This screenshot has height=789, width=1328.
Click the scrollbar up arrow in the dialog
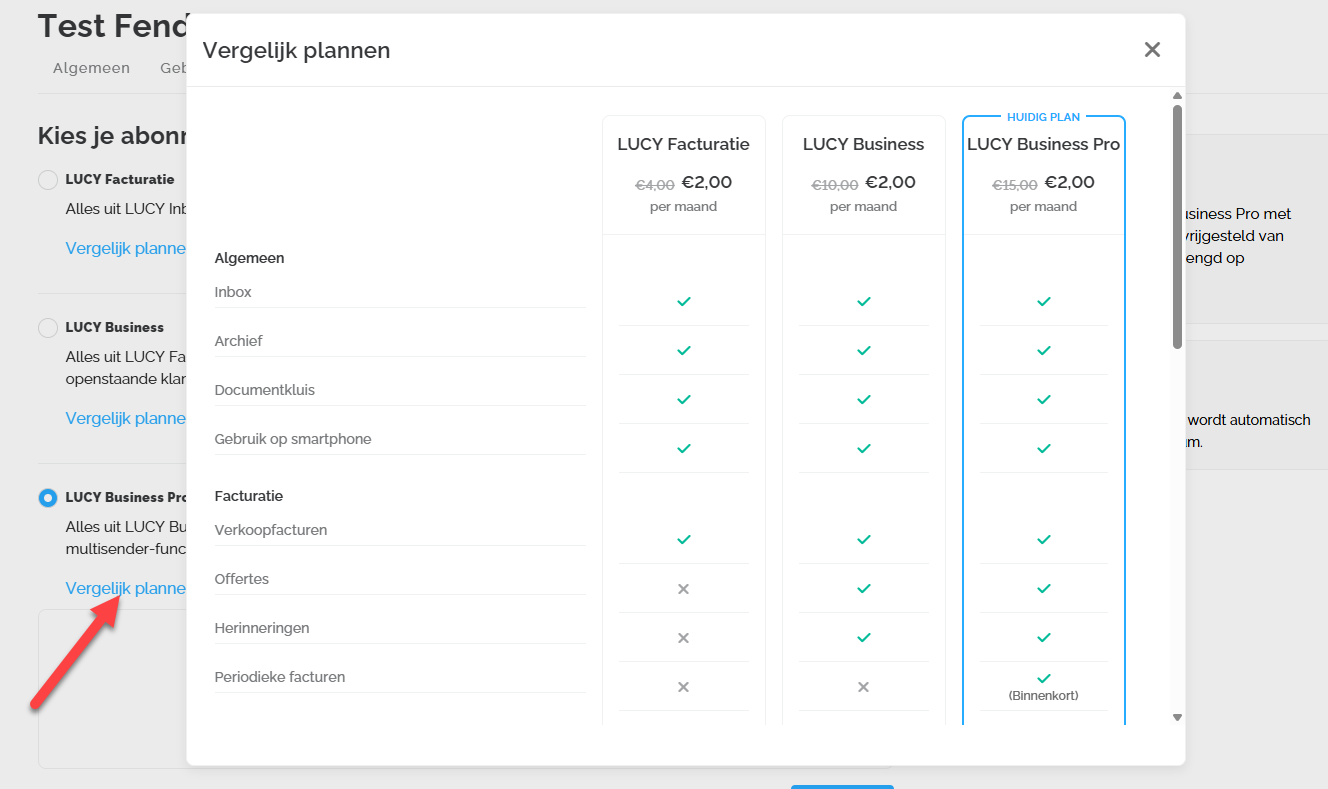click(1177, 96)
